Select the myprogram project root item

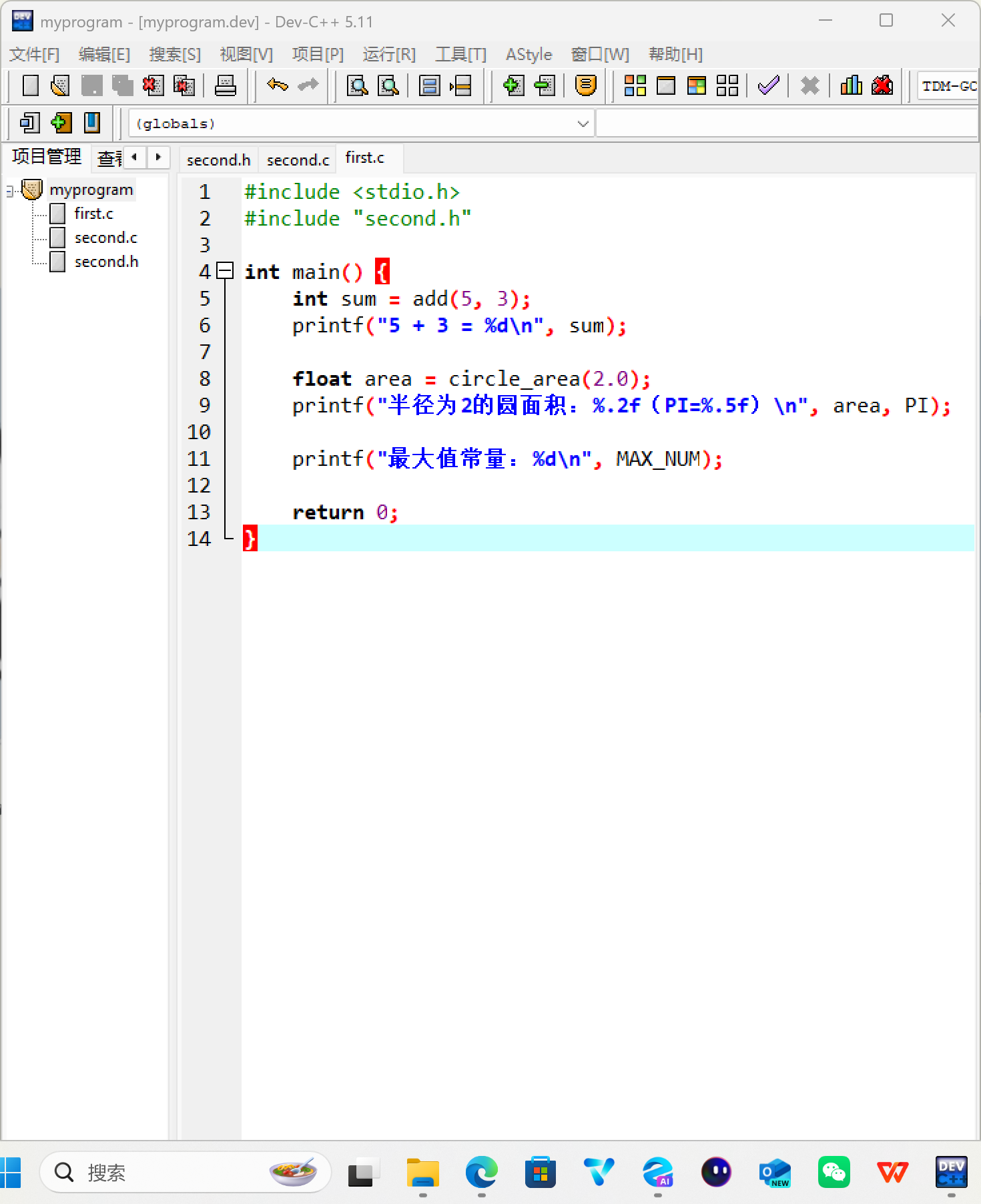[91, 190]
